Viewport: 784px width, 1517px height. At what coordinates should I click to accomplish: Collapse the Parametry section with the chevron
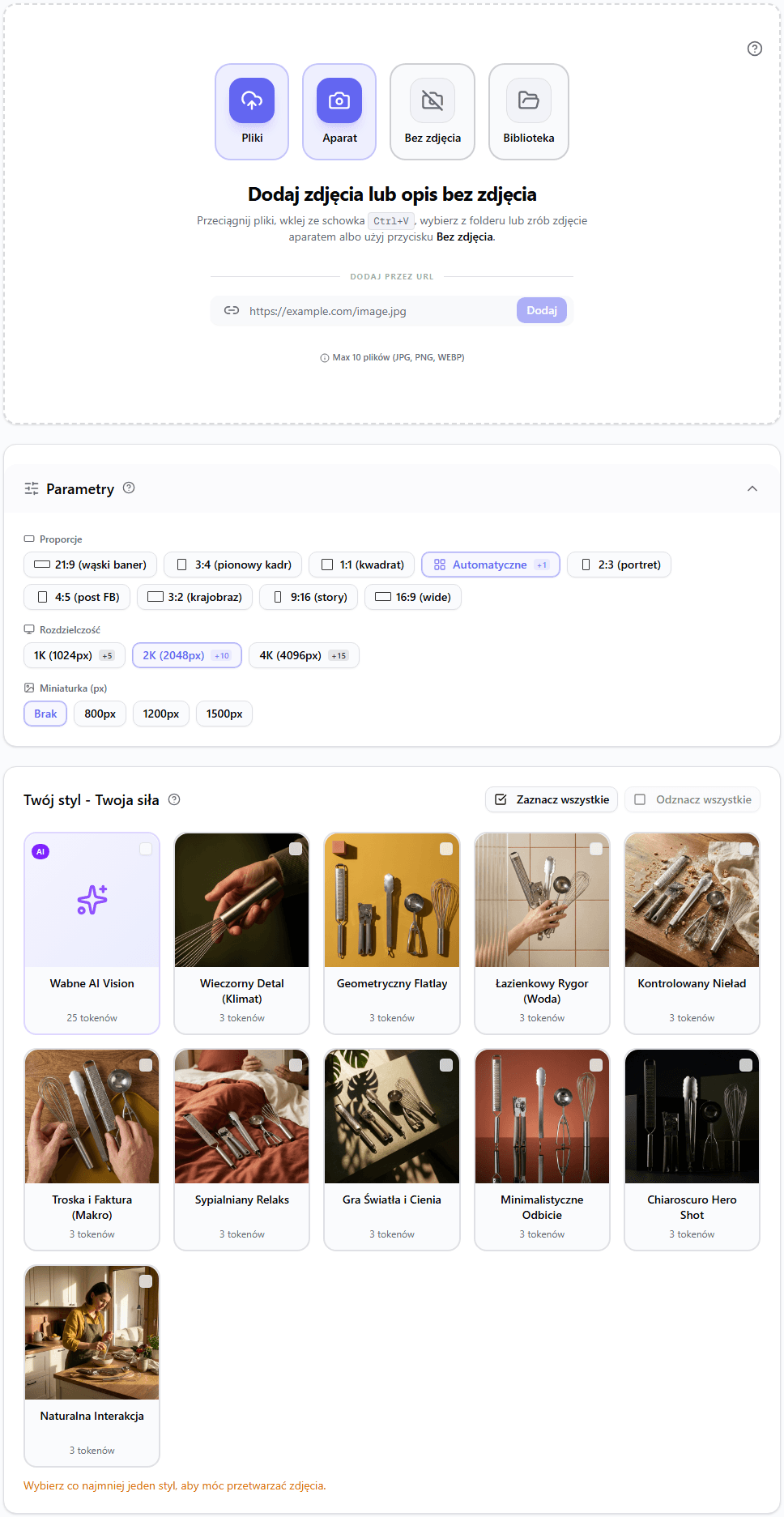[752, 488]
